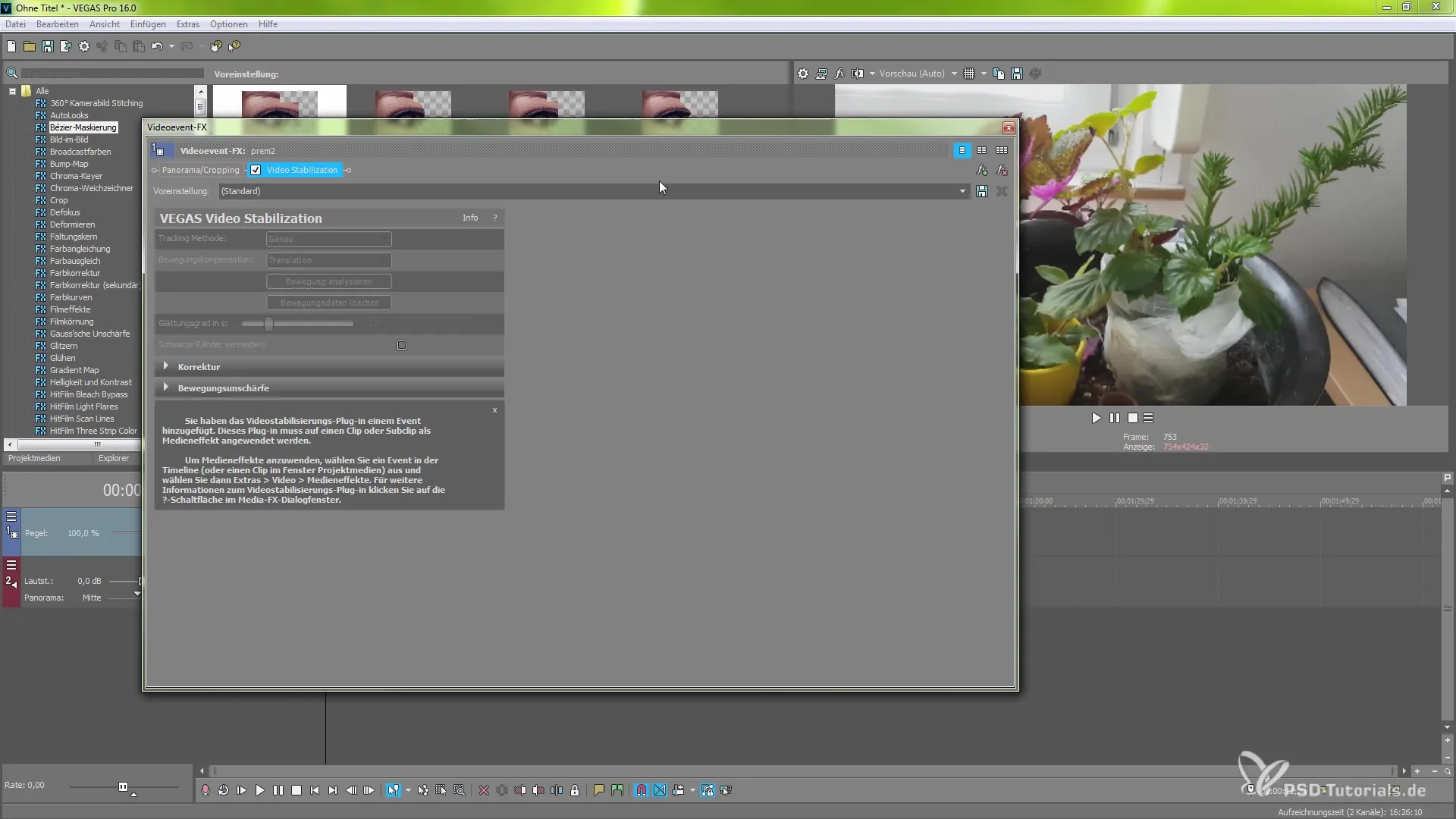Select the Zoom edit tool magnifier

460,790
